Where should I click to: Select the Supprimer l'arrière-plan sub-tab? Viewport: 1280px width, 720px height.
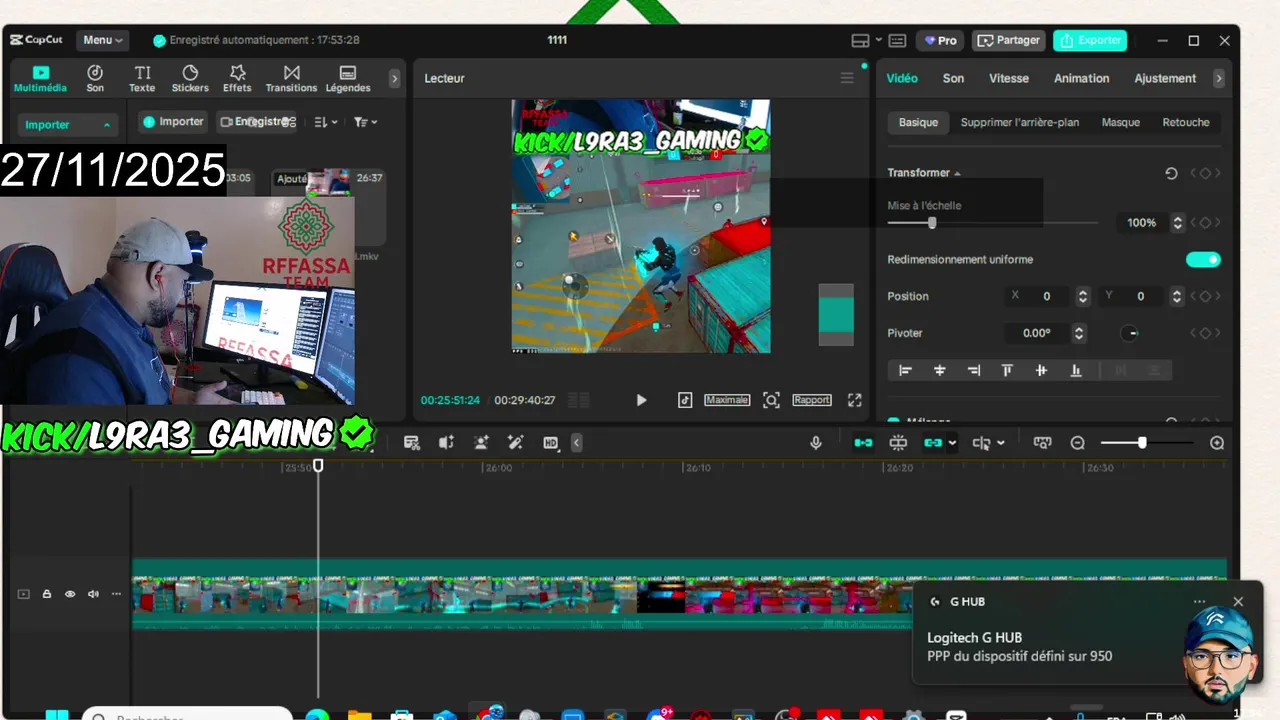[1020, 122]
